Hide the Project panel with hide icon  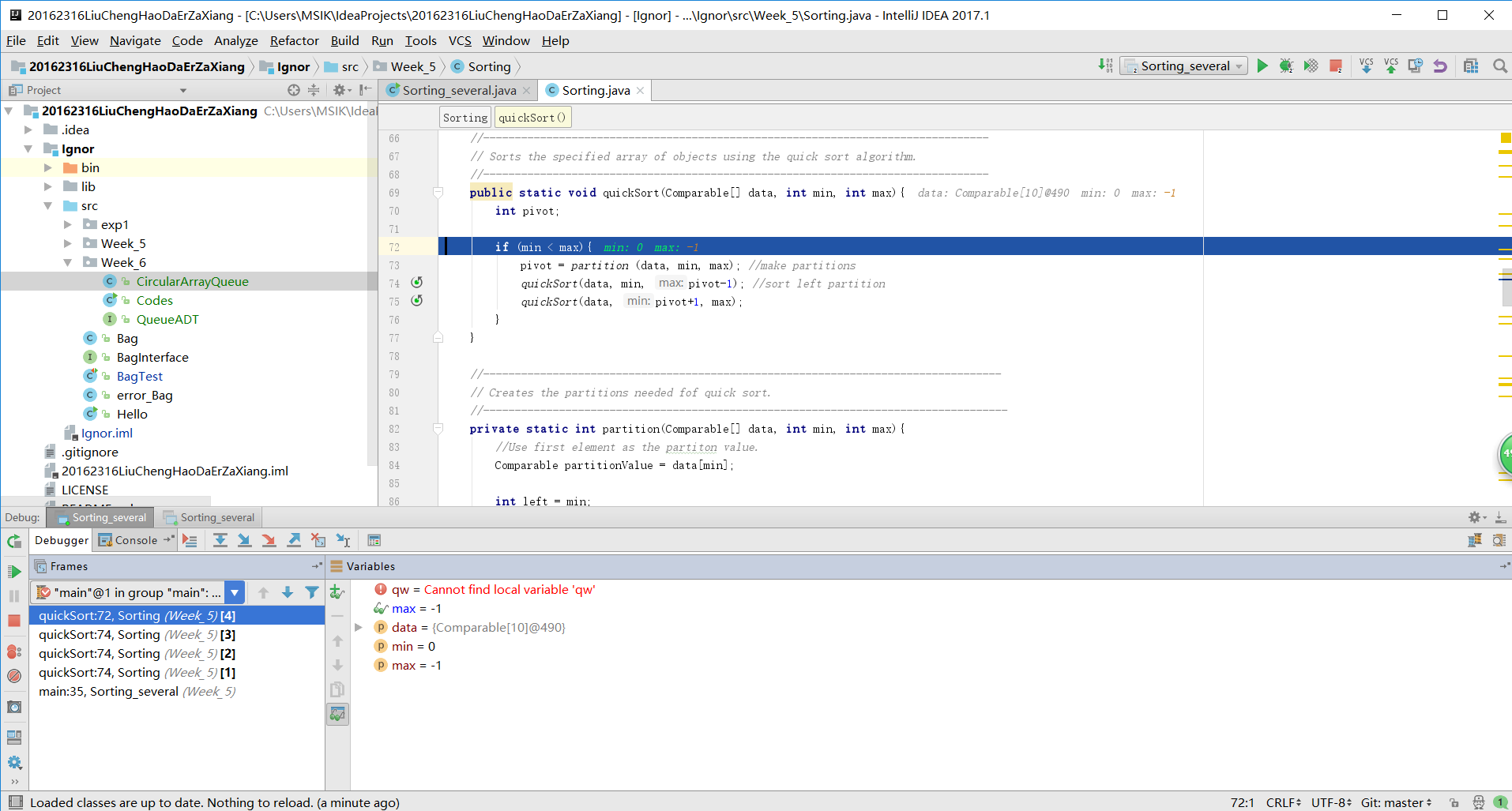coord(365,90)
